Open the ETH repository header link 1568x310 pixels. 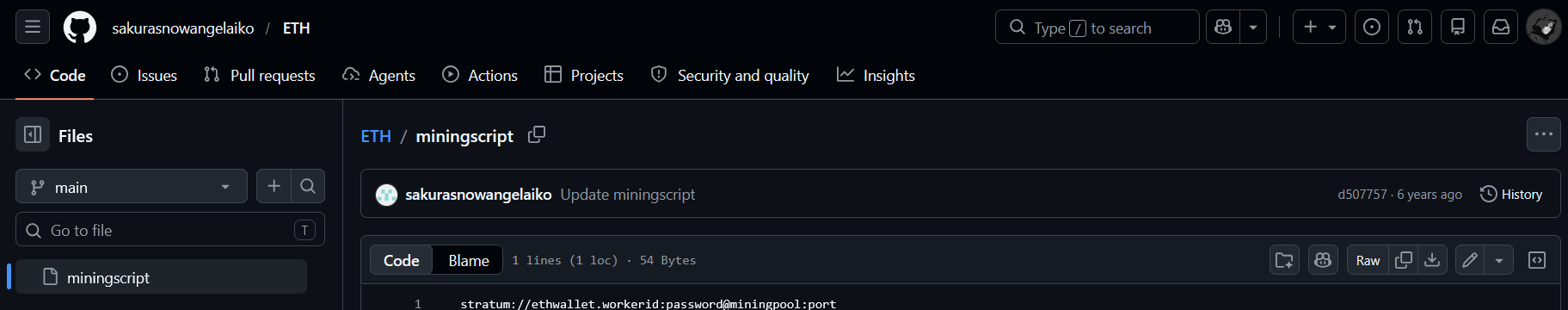point(297,28)
